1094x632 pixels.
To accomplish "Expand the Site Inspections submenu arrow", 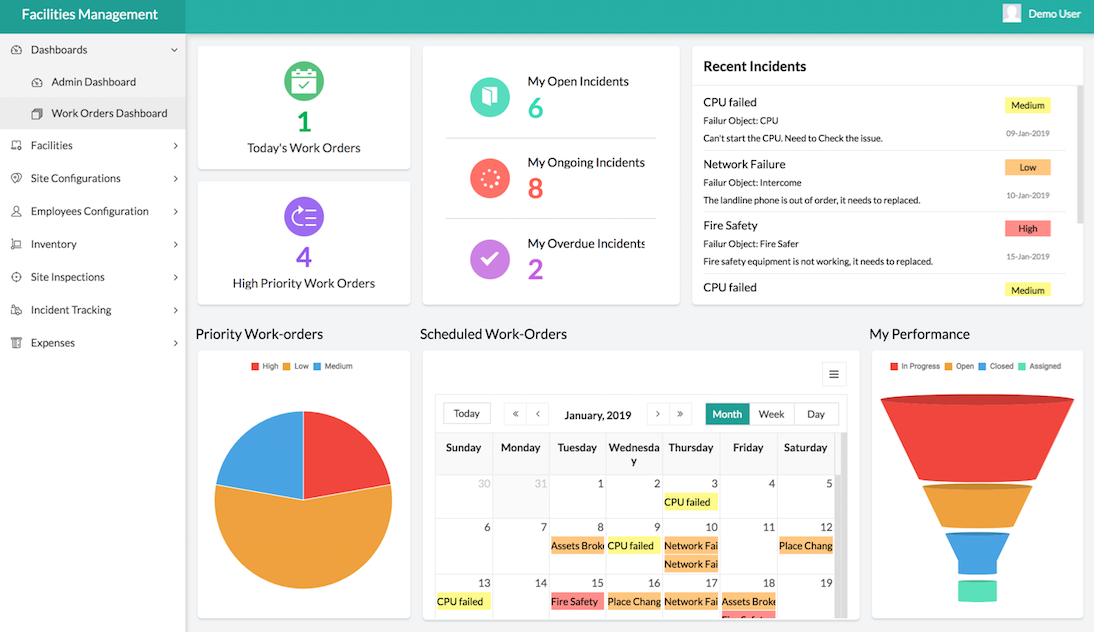I will [175, 277].
